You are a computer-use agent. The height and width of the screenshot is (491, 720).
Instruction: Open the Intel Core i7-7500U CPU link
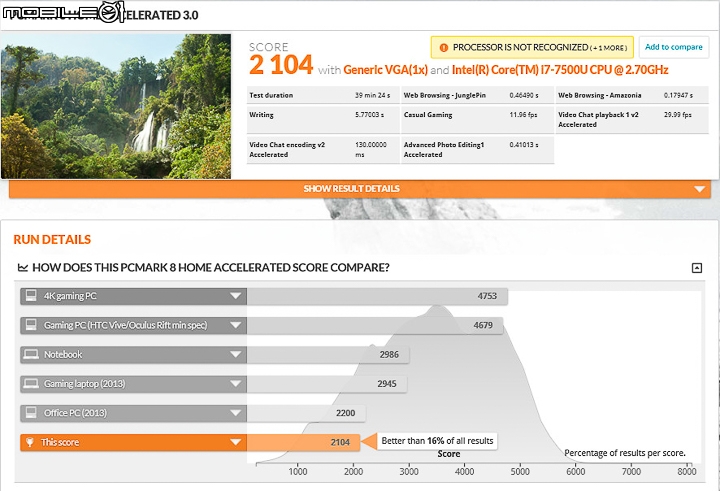[x=560, y=70]
